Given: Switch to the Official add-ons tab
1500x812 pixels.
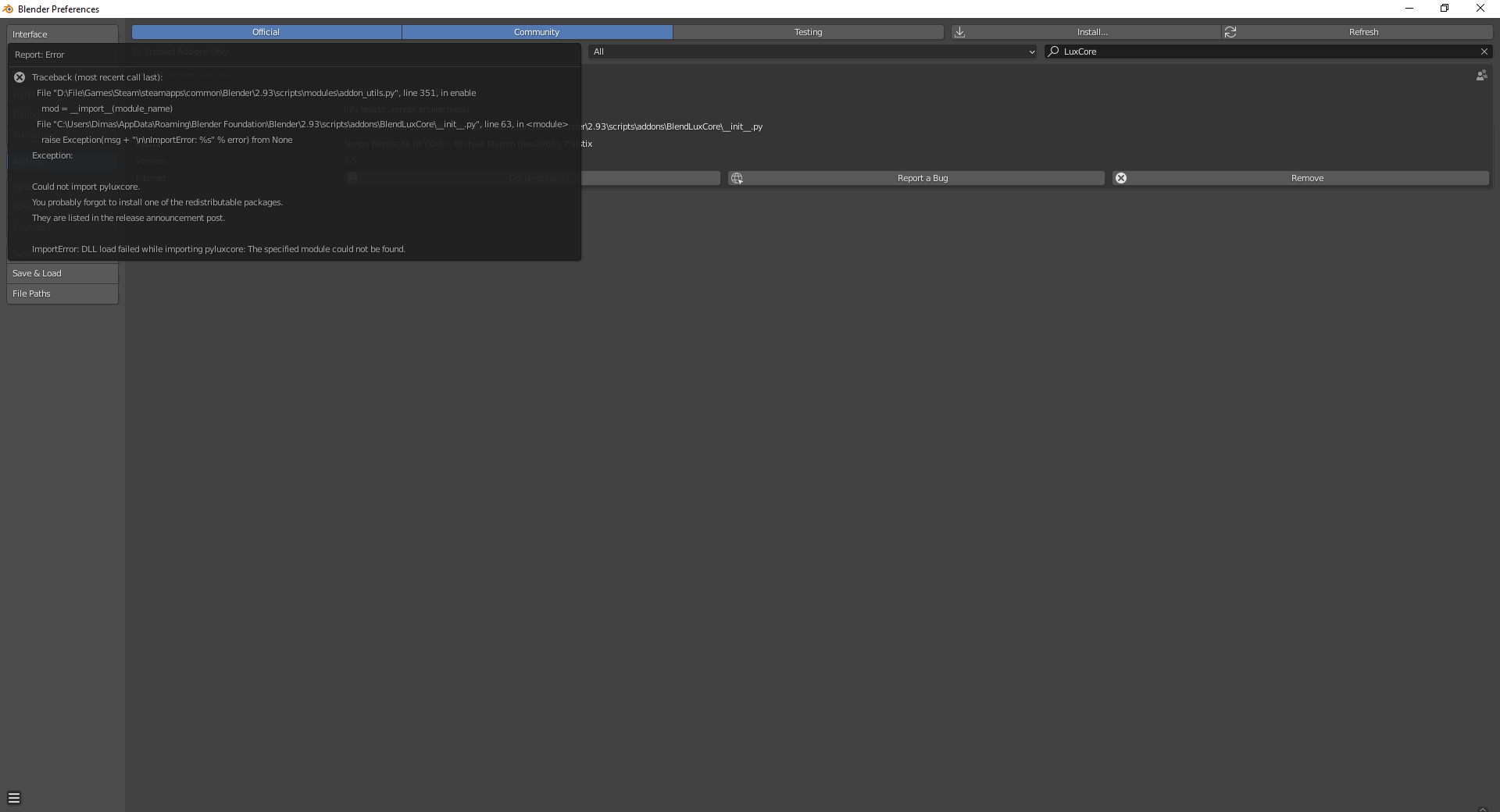Looking at the screenshot, I should coord(266,32).
